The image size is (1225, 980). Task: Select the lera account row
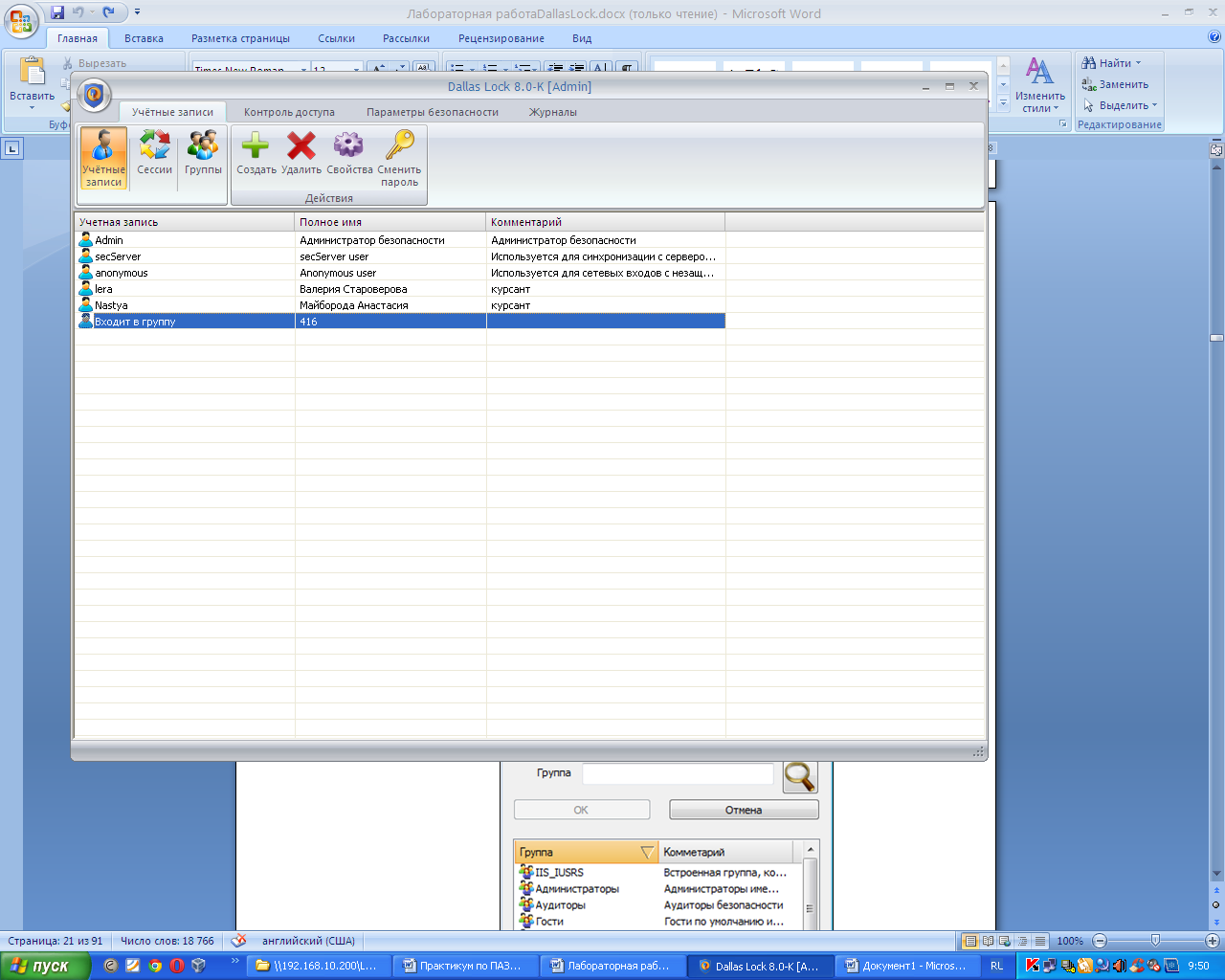click(x=400, y=289)
